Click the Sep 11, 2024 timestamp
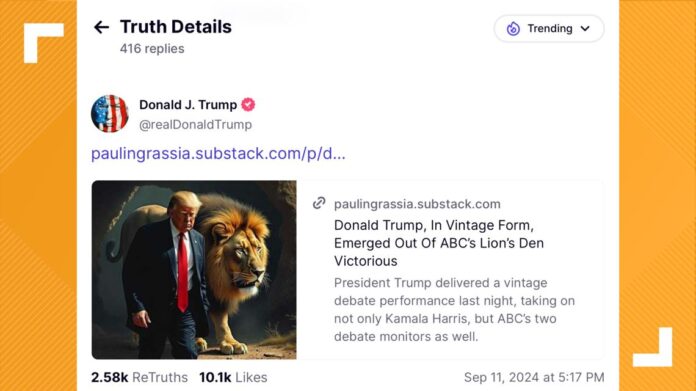The image size is (696, 391). [x=534, y=377]
